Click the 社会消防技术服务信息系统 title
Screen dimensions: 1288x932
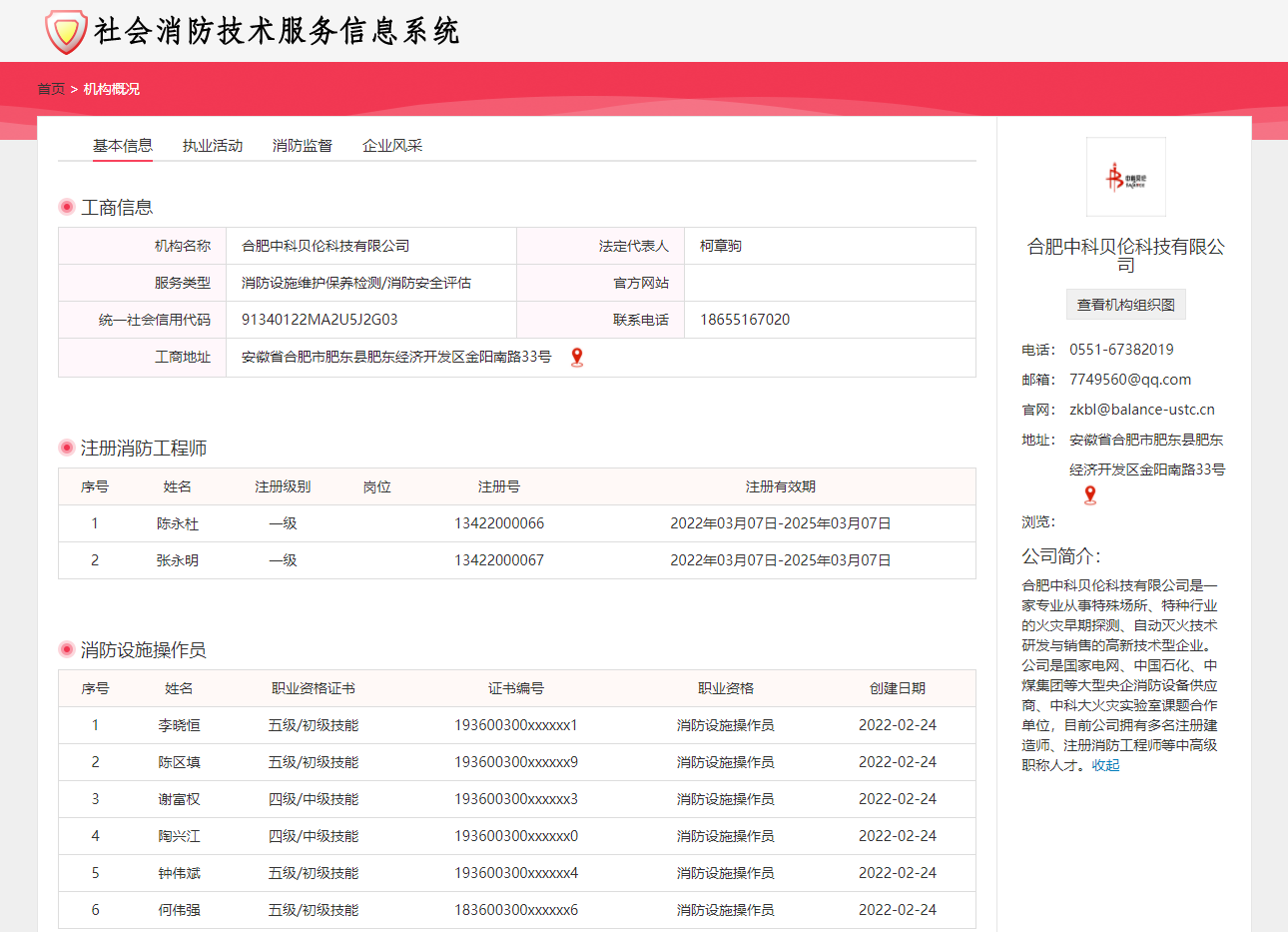point(277,31)
